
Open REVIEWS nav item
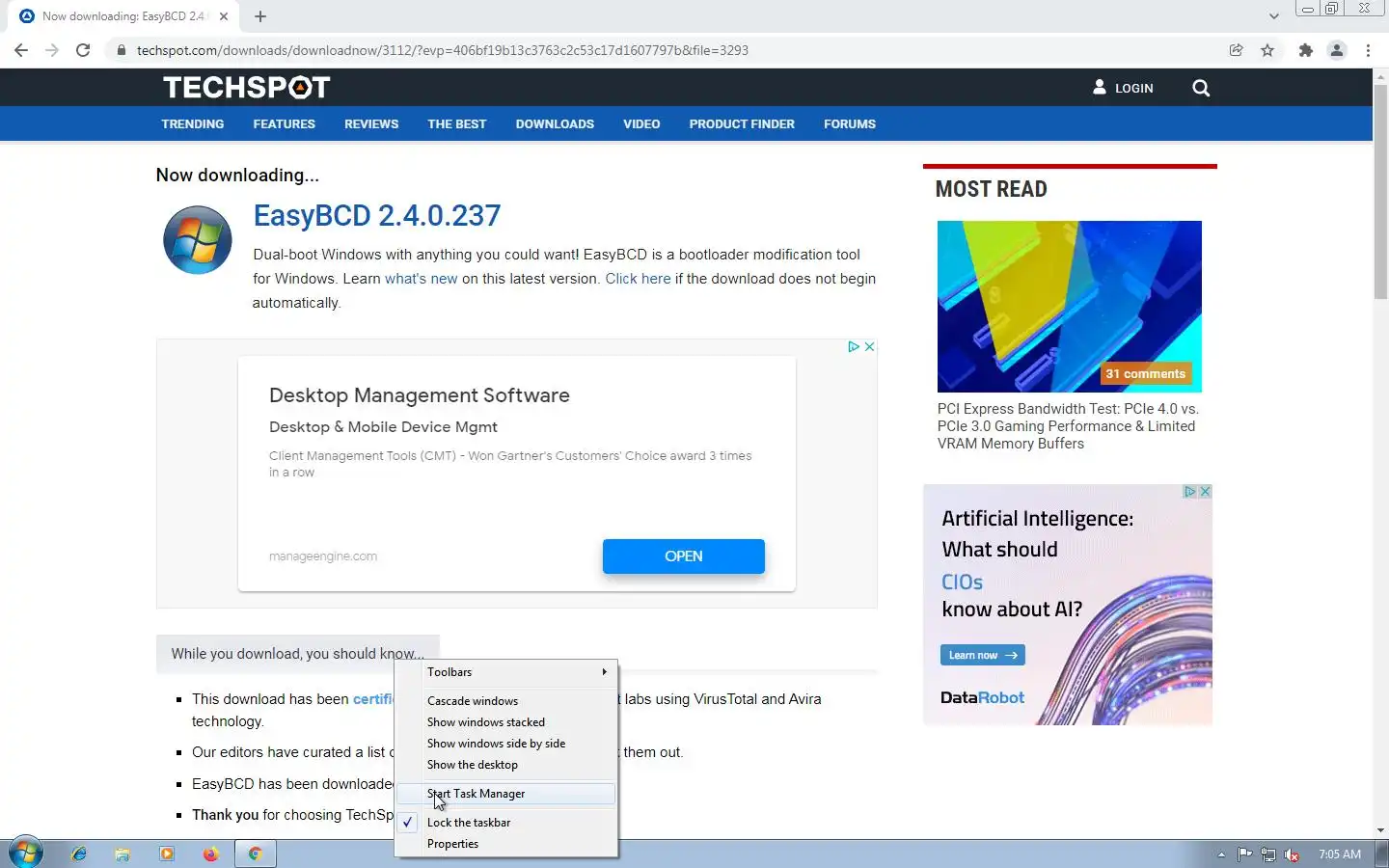pyautogui.click(x=371, y=123)
